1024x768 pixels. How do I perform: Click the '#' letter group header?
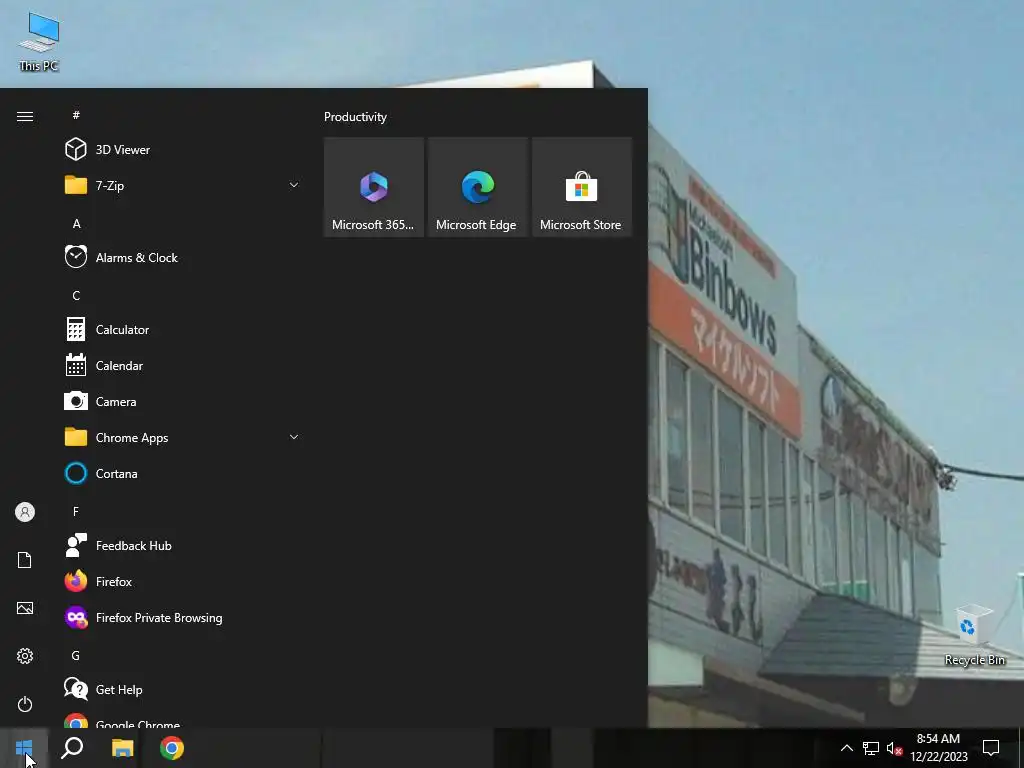pyautogui.click(x=76, y=115)
